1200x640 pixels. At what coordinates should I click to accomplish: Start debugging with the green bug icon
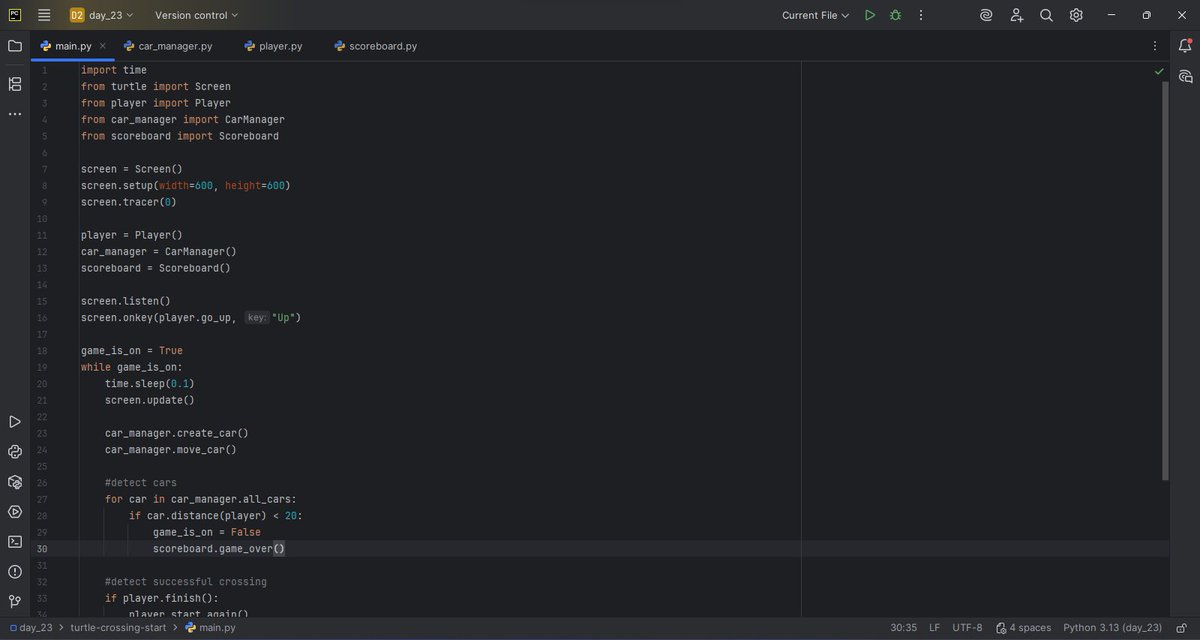click(x=895, y=15)
